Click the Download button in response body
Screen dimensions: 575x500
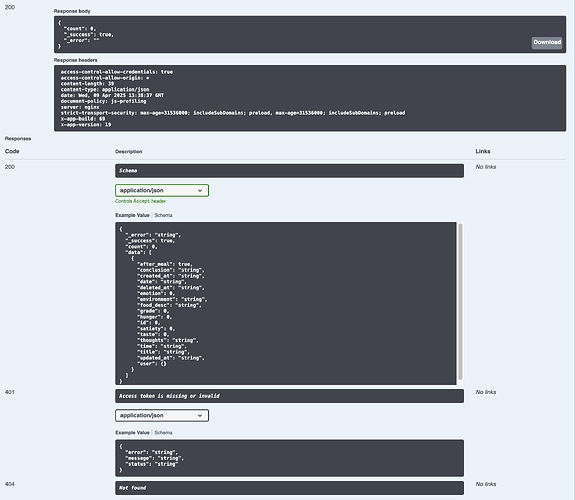point(547,42)
